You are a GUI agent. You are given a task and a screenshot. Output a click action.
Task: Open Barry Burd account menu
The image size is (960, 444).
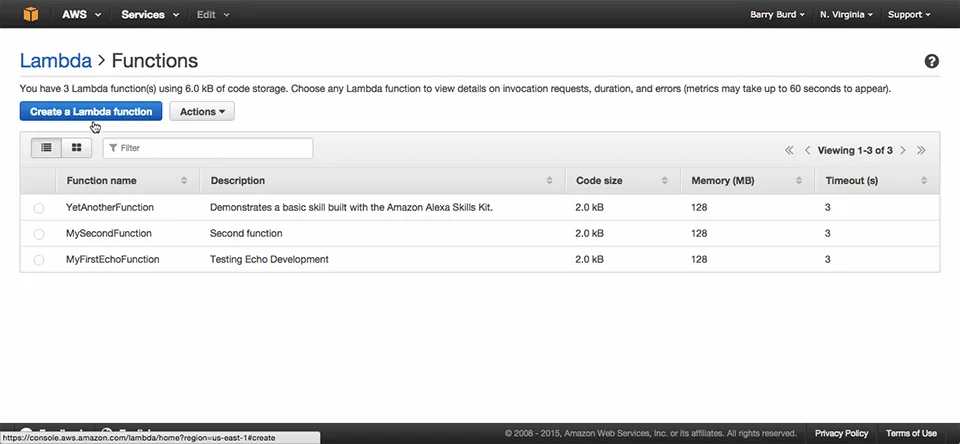point(777,14)
